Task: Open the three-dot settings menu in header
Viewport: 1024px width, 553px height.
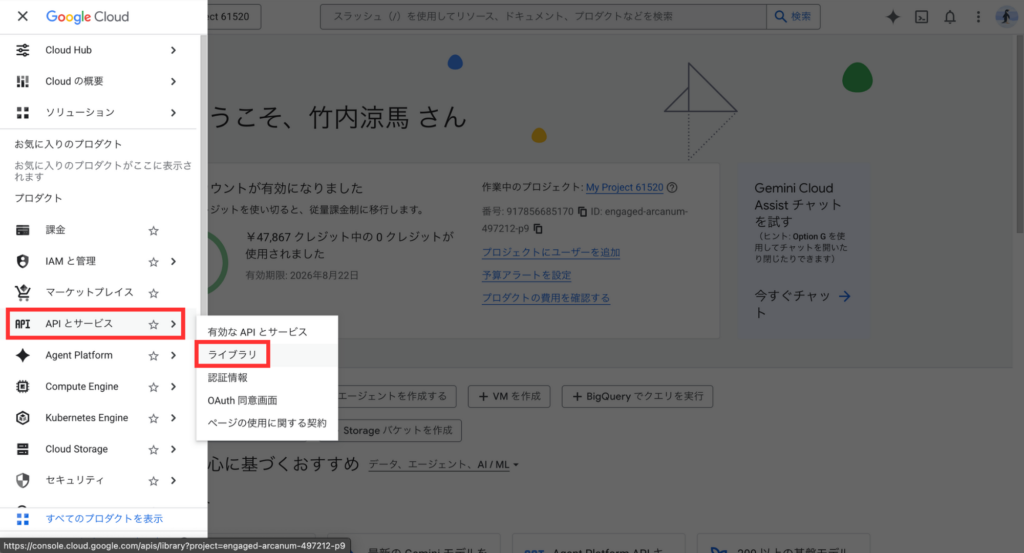Action: 978,17
